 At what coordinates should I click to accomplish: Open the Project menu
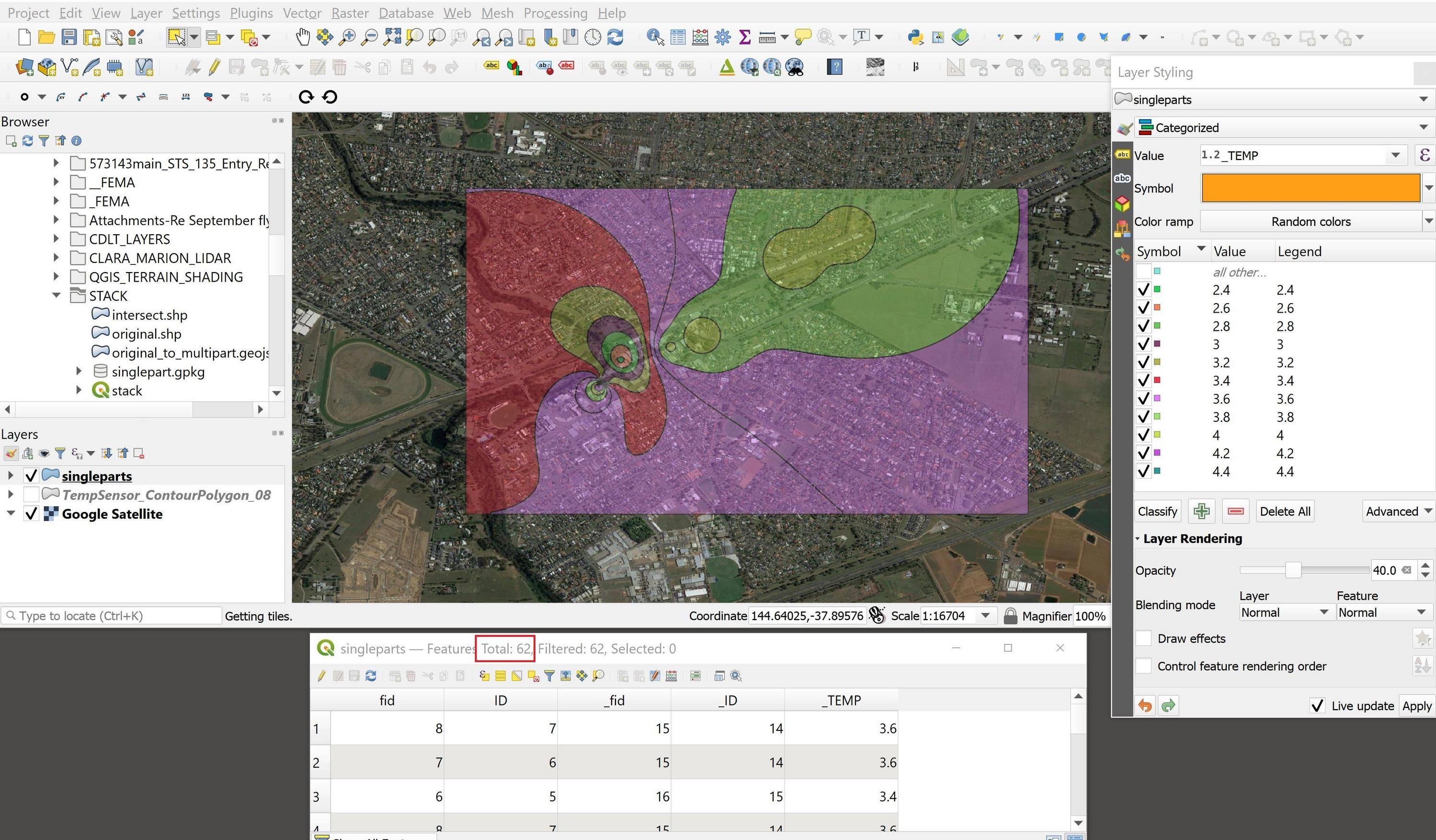[x=28, y=12]
